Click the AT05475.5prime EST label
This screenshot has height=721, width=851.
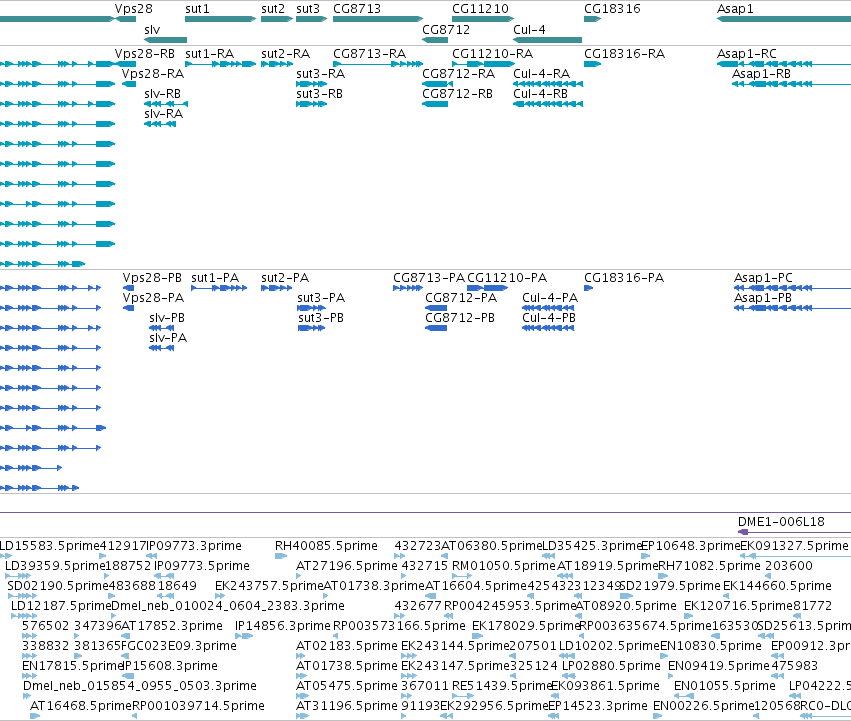[x=347, y=686]
